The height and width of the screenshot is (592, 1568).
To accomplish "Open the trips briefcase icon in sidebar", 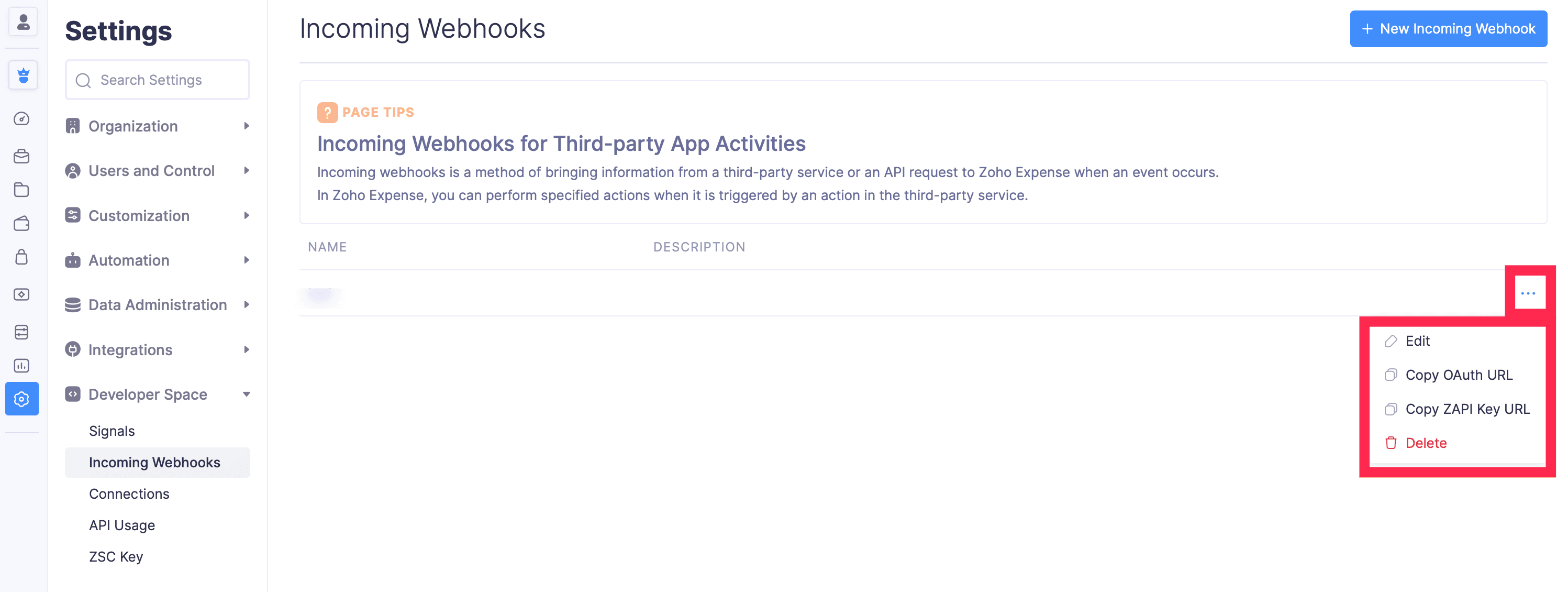I will (x=22, y=157).
